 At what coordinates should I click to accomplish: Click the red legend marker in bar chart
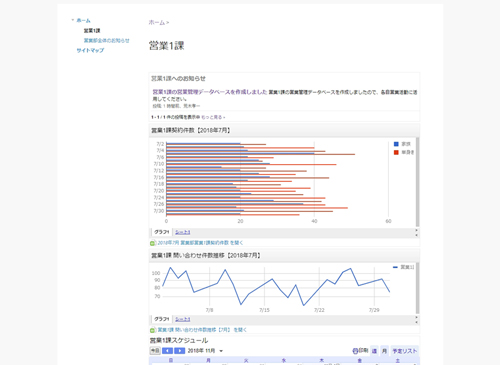[396, 152]
